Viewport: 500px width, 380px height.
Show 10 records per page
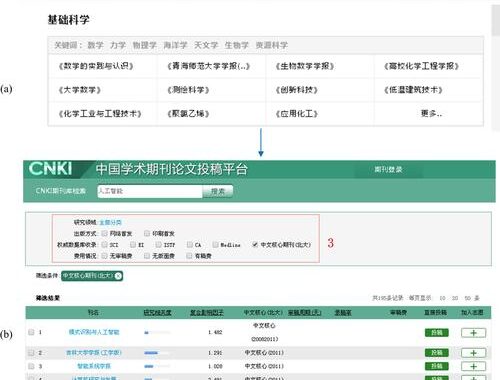442,298
